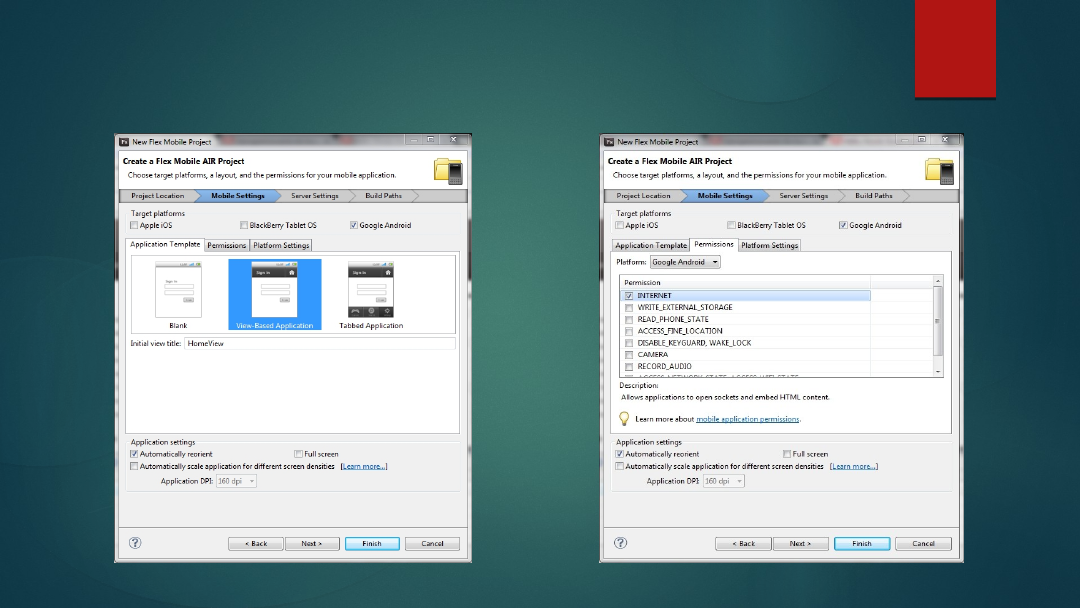Image resolution: width=1080 pixels, height=608 pixels.
Task: Click the mobile project folder icon in left dialog
Action: pyautogui.click(x=447, y=171)
